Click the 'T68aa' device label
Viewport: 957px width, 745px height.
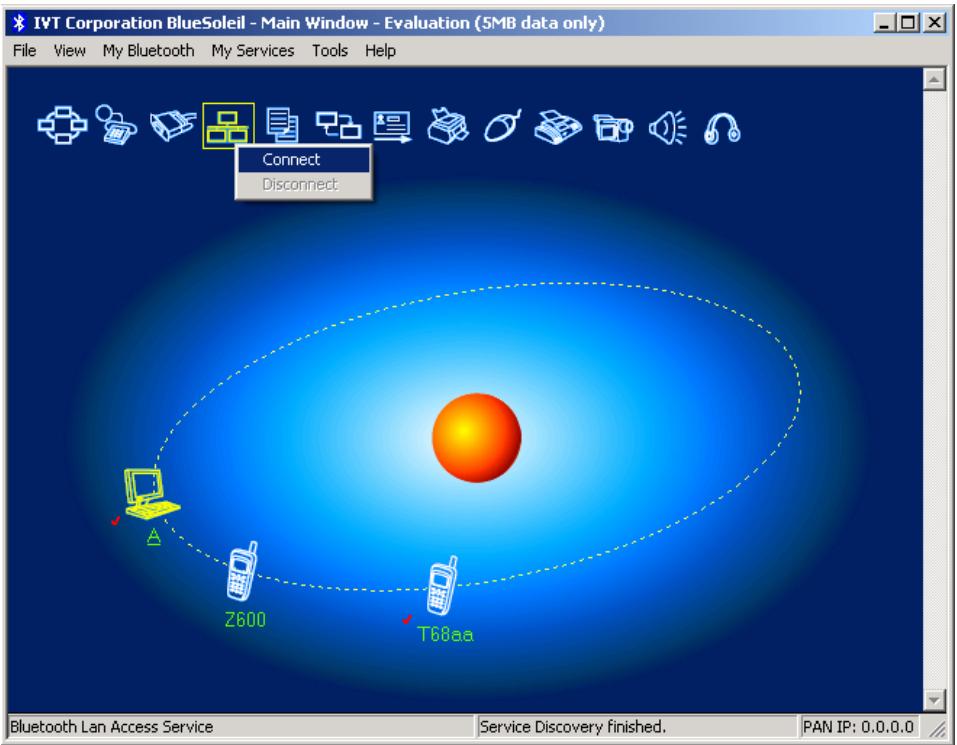[x=446, y=635]
